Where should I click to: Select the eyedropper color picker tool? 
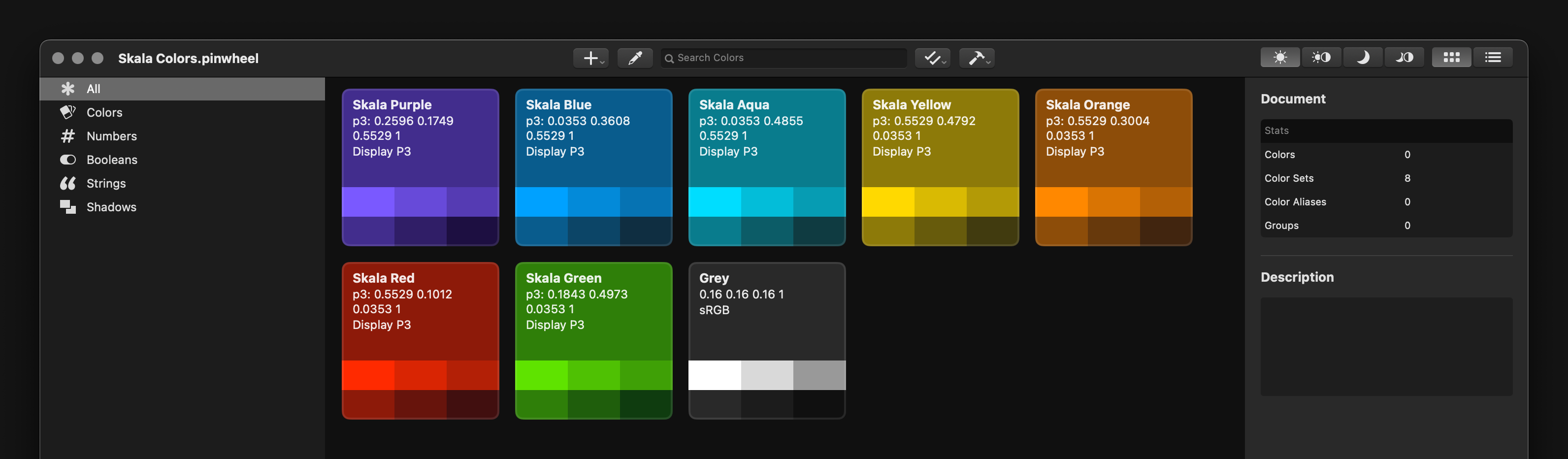tap(635, 58)
